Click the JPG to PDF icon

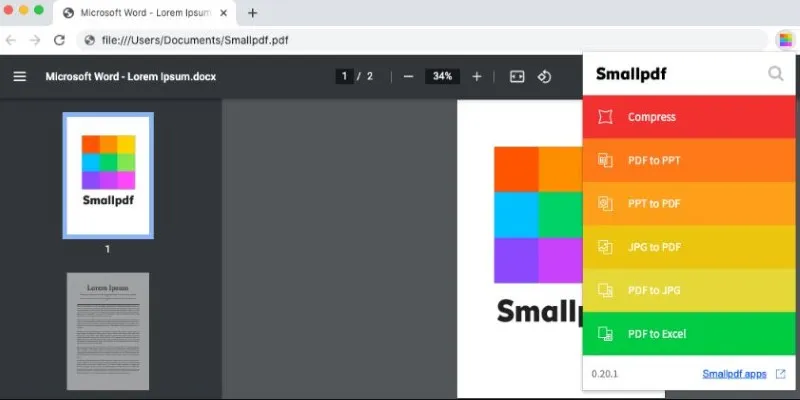point(605,247)
